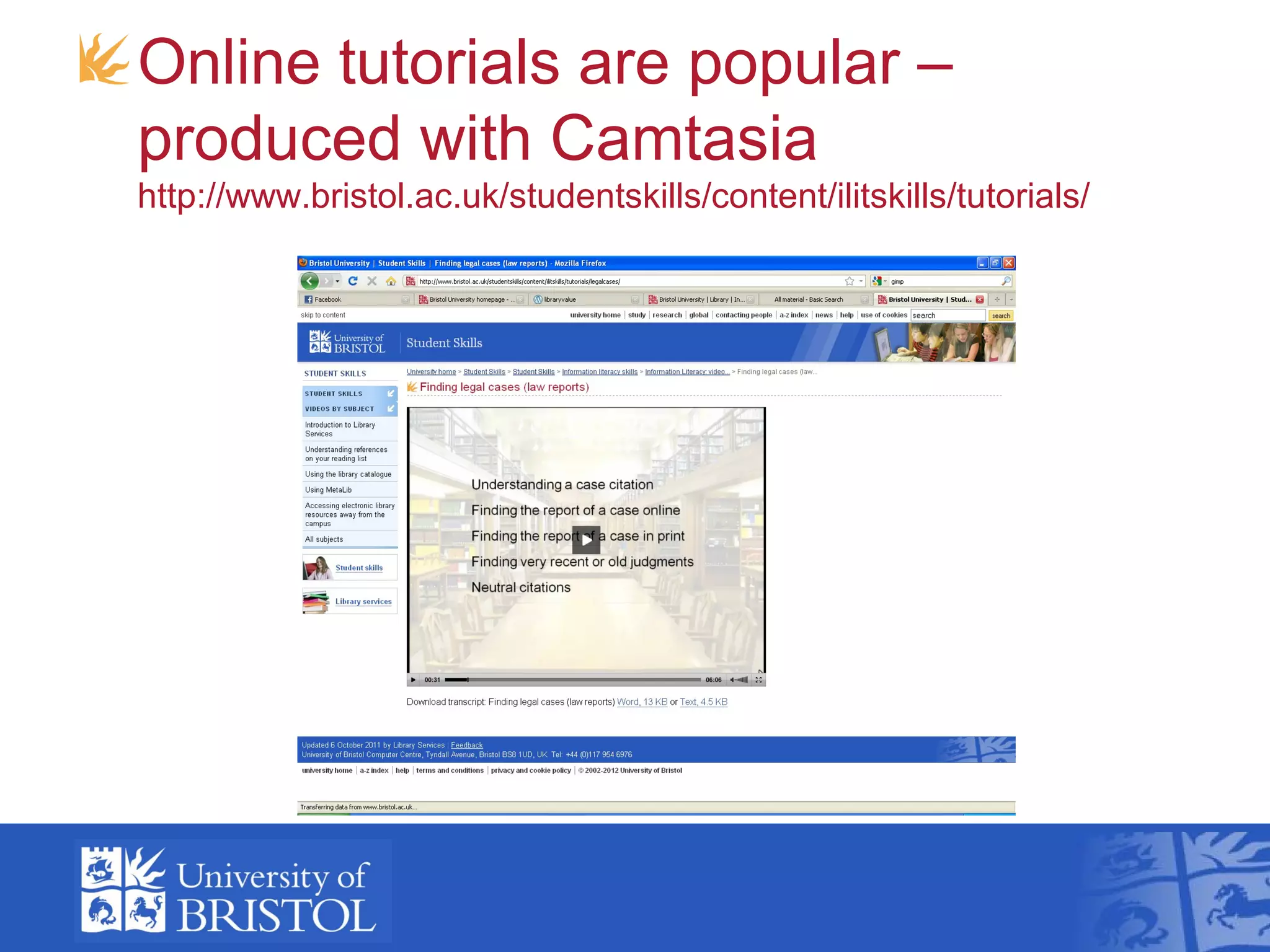Toggle fullscreen on the video player
Viewport: 1270px width, 952px height.
[x=758, y=680]
